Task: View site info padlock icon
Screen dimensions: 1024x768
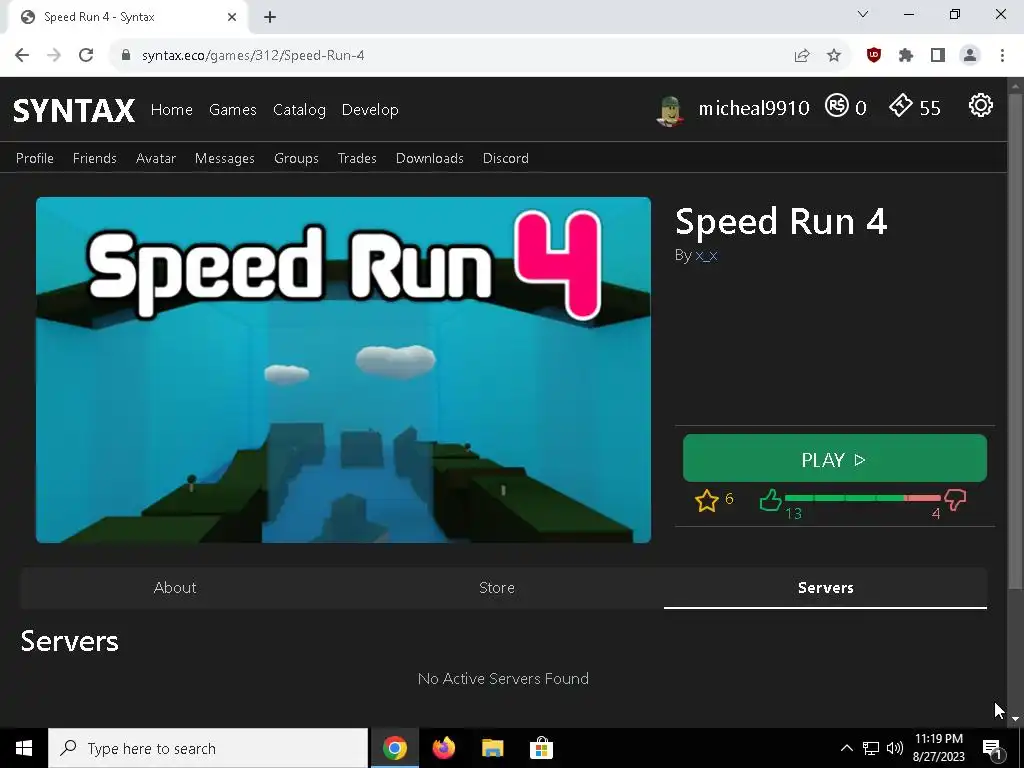Action: (x=126, y=56)
